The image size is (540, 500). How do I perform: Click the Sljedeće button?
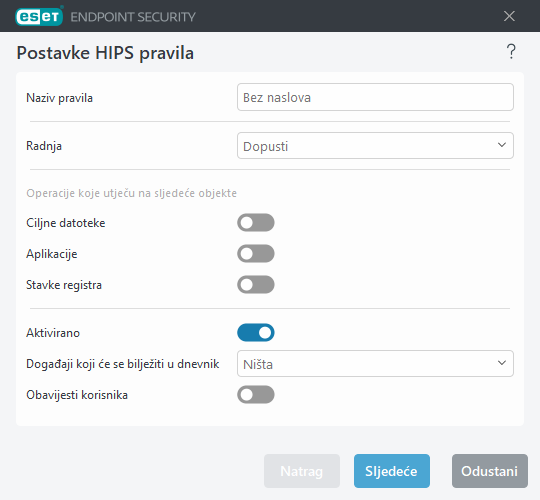[x=392, y=471]
